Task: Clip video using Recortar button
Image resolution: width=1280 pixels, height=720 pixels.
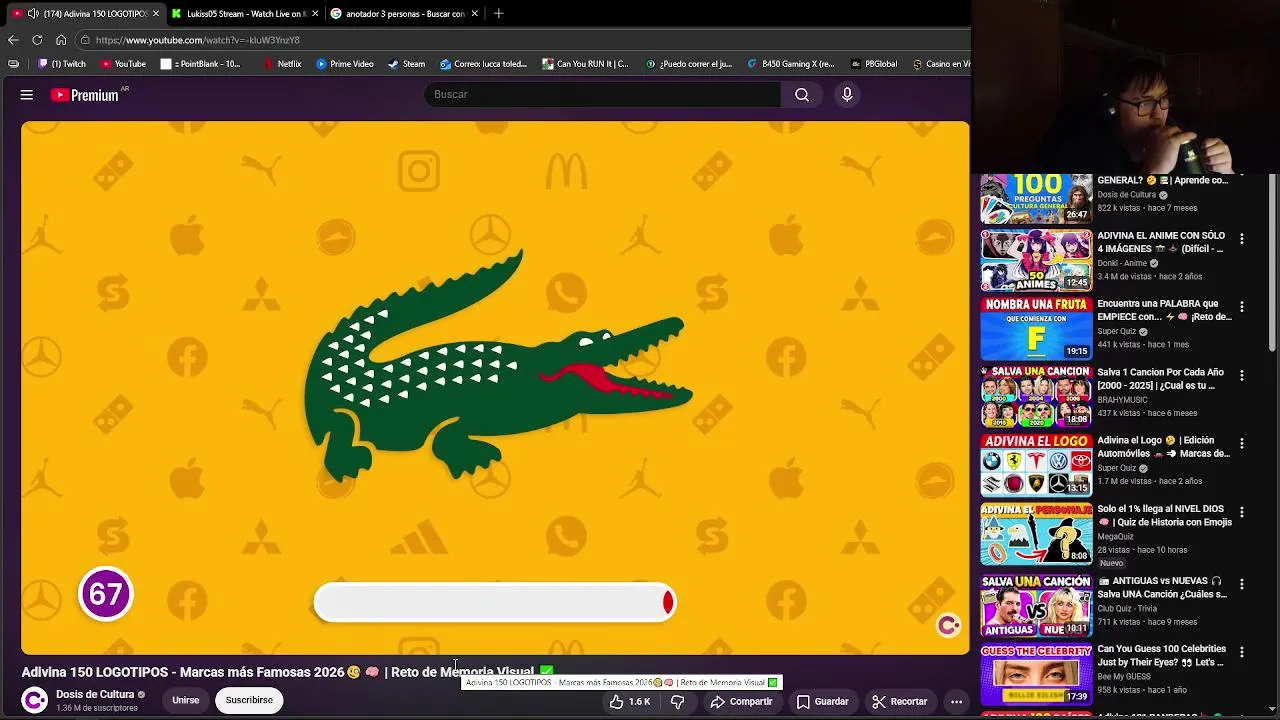Action: click(x=899, y=702)
